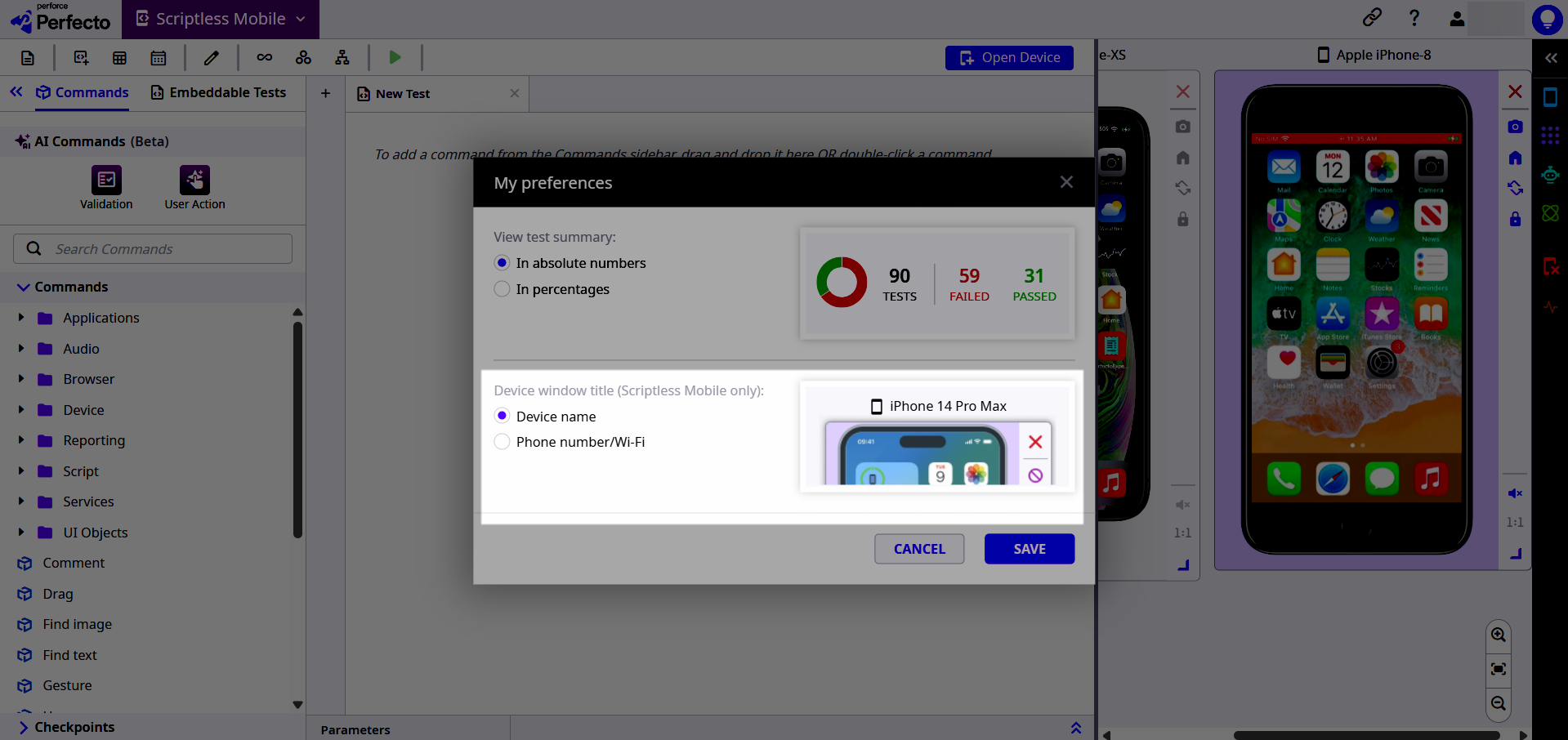This screenshot has height=740, width=1568.
Task: Expand the Checkpoints section
Action: [23, 727]
